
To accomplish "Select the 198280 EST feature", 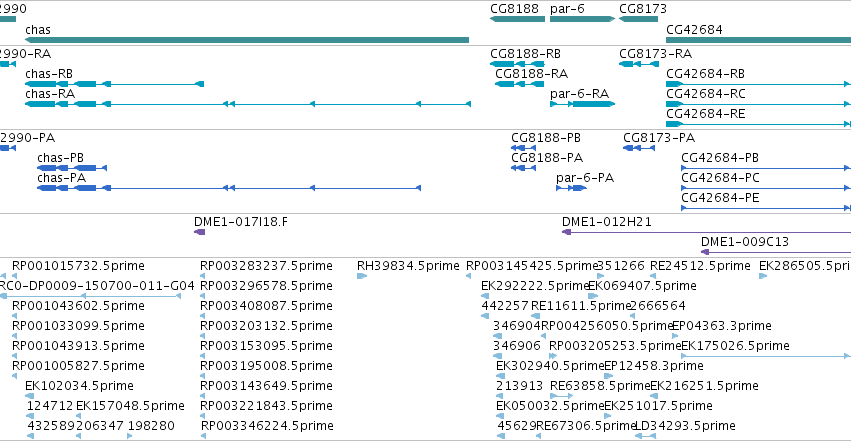I will [130, 436].
